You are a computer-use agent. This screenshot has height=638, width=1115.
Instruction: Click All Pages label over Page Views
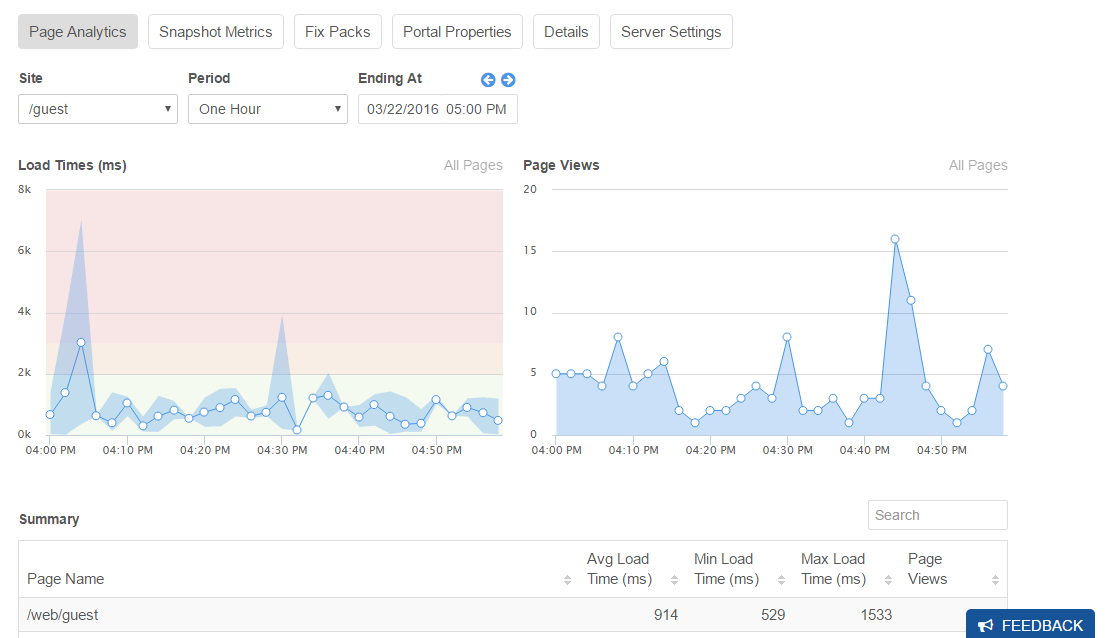978,165
